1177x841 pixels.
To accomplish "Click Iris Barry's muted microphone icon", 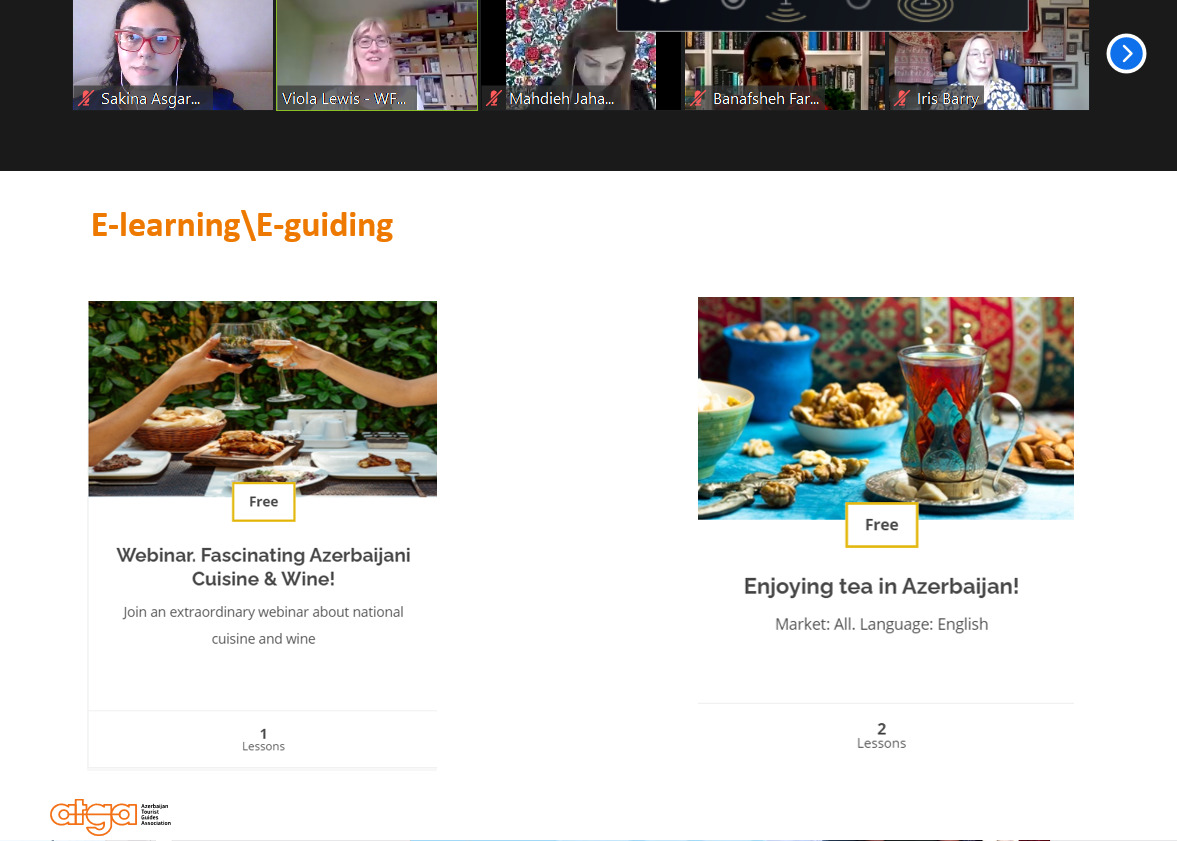I will click(902, 98).
